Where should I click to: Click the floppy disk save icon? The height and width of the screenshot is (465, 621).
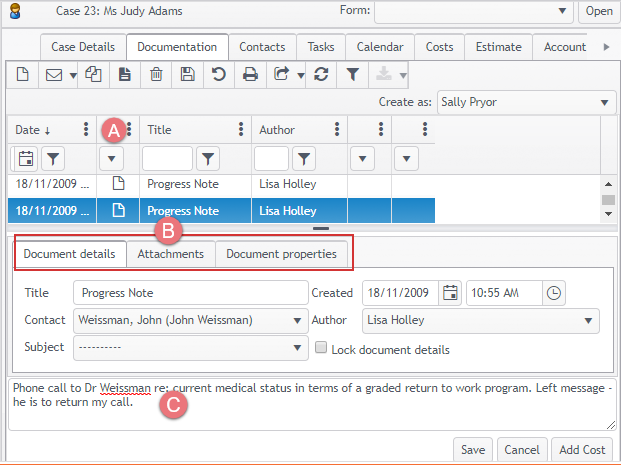click(187, 74)
